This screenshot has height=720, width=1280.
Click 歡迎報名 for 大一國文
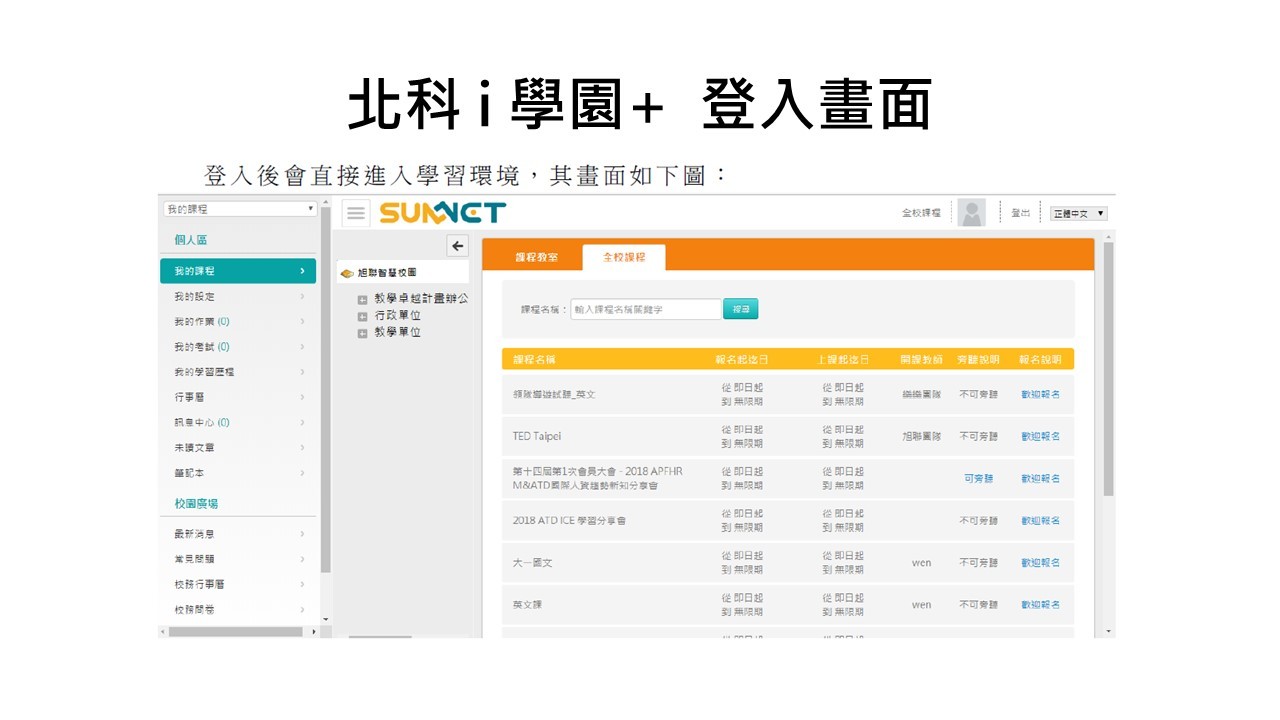click(x=1040, y=563)
